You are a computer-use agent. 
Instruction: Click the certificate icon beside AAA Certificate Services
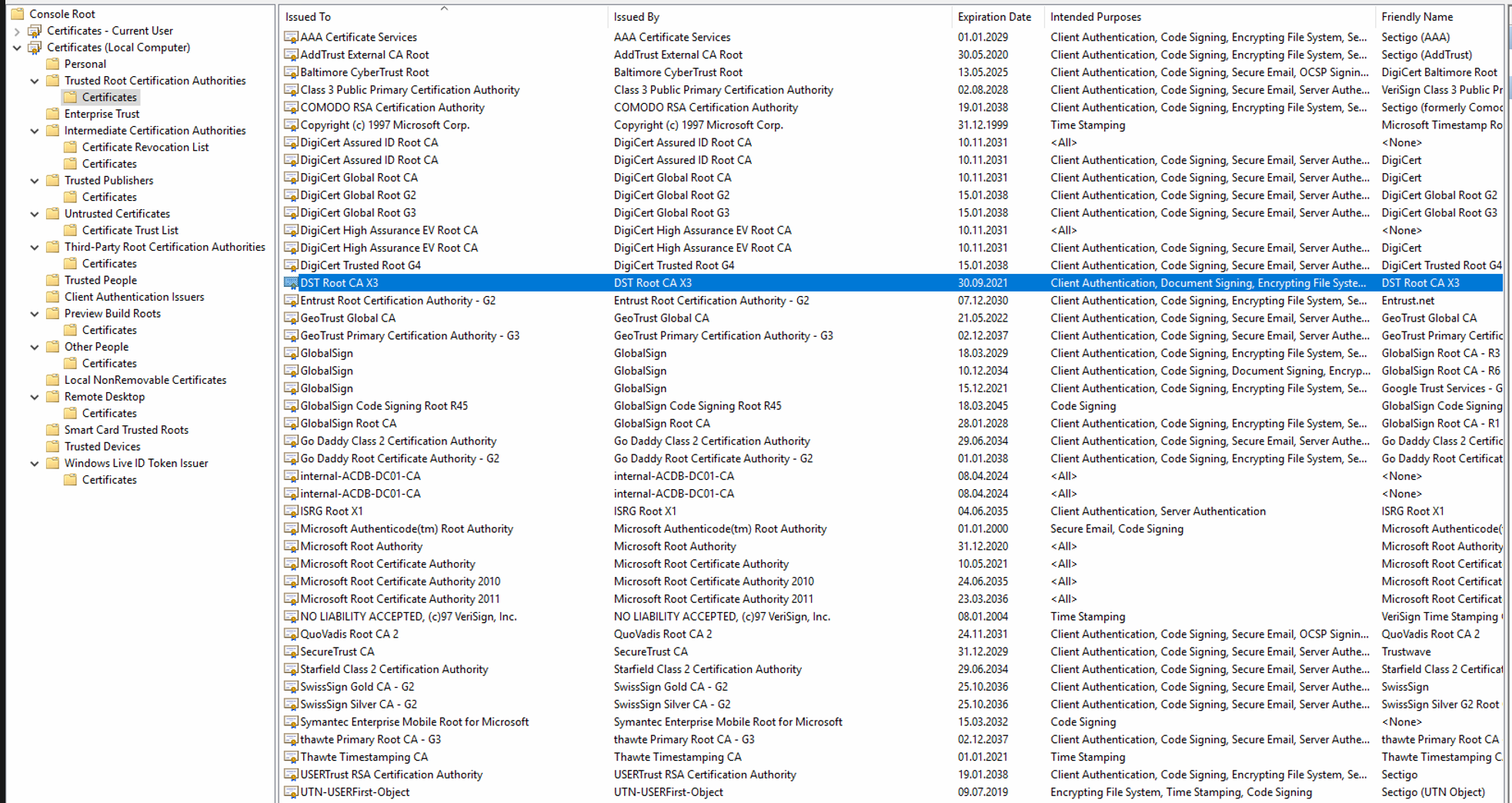pos(291,37)
